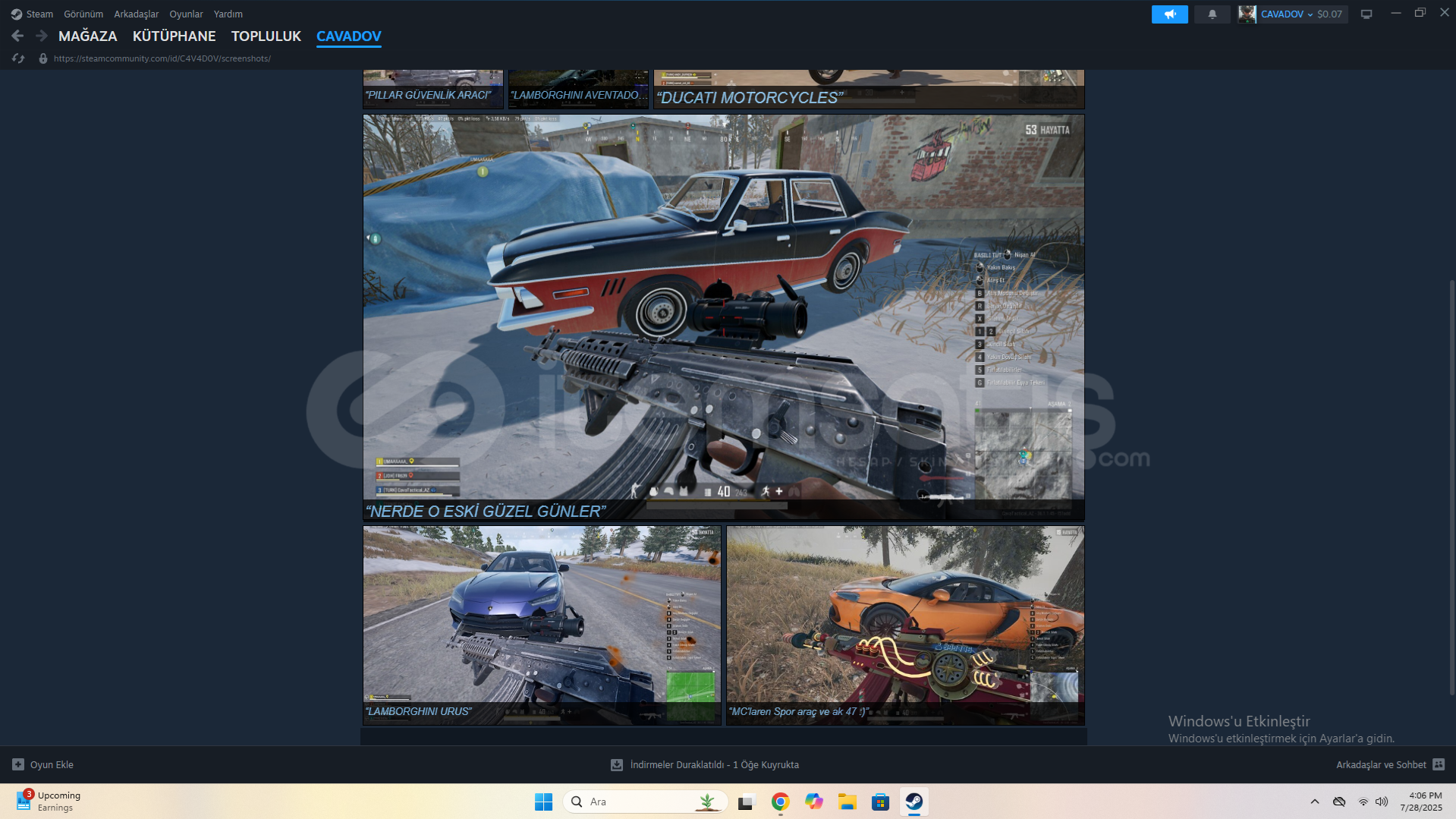Screen dimensions: 1456x819
Task: Open the NERDE O ESKİ GÜZEL GÜNLER screenshot
Action: [x=724, y=317]
